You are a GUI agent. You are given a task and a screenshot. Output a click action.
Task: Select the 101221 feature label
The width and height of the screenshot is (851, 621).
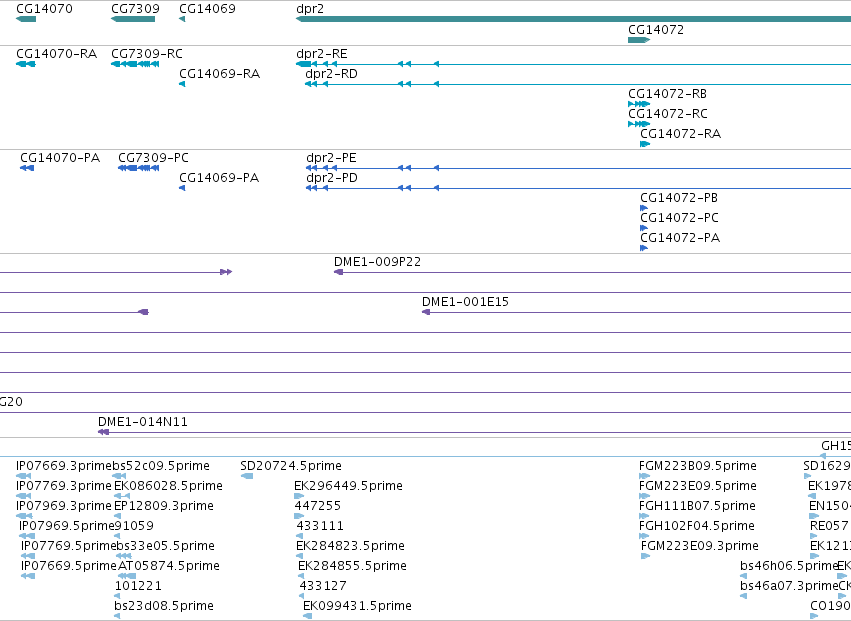pyautogui.click(x=138, y=586)
